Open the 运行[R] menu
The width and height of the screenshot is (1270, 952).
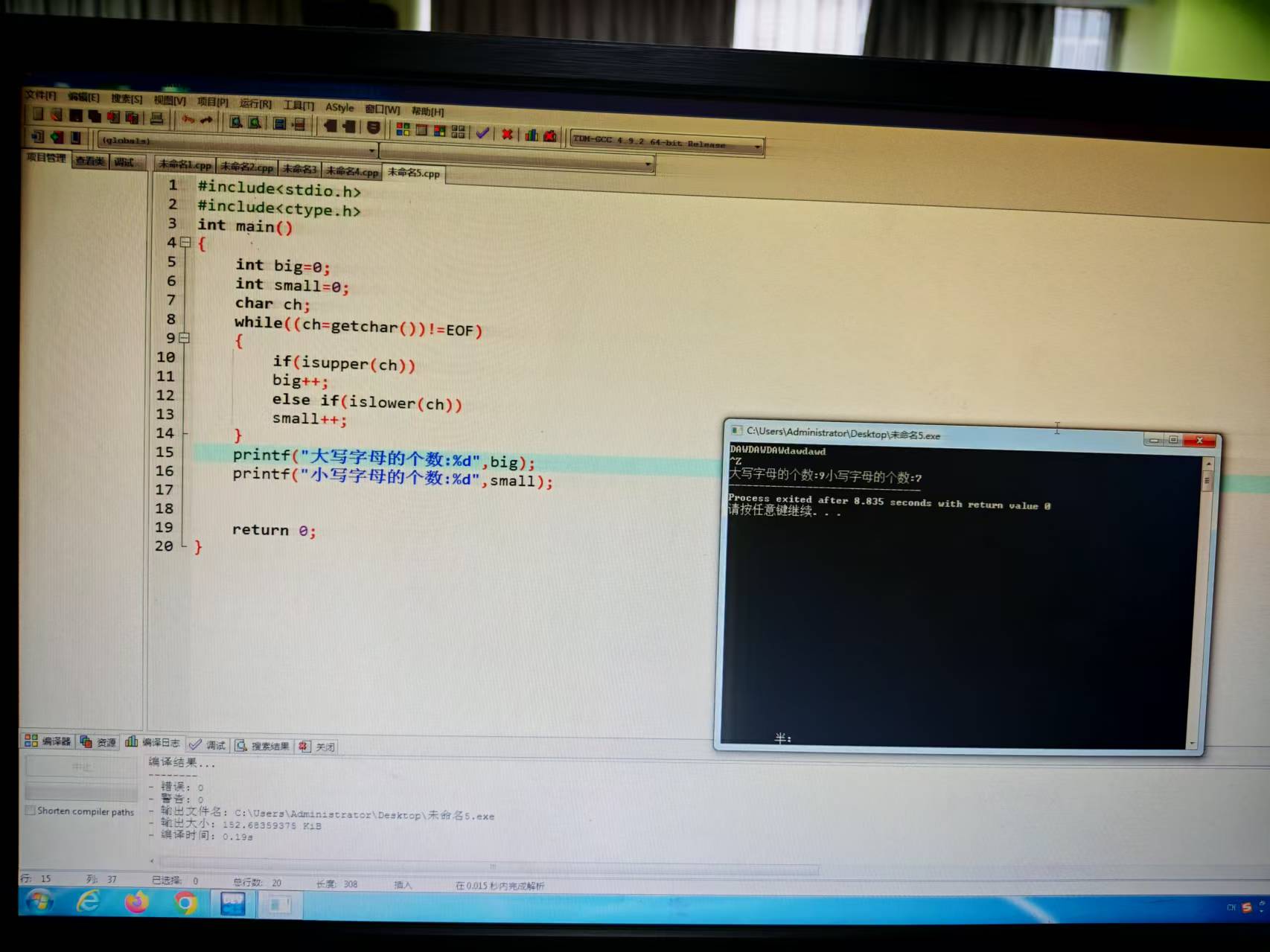tap(255, 103)
